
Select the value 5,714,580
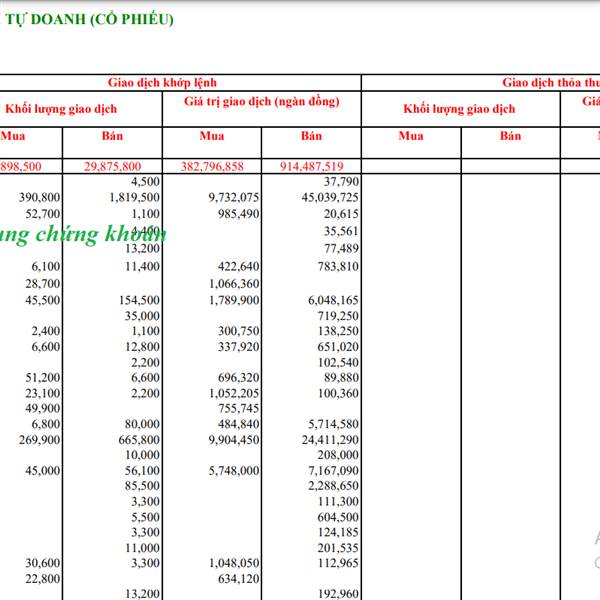tap(334, 424)
